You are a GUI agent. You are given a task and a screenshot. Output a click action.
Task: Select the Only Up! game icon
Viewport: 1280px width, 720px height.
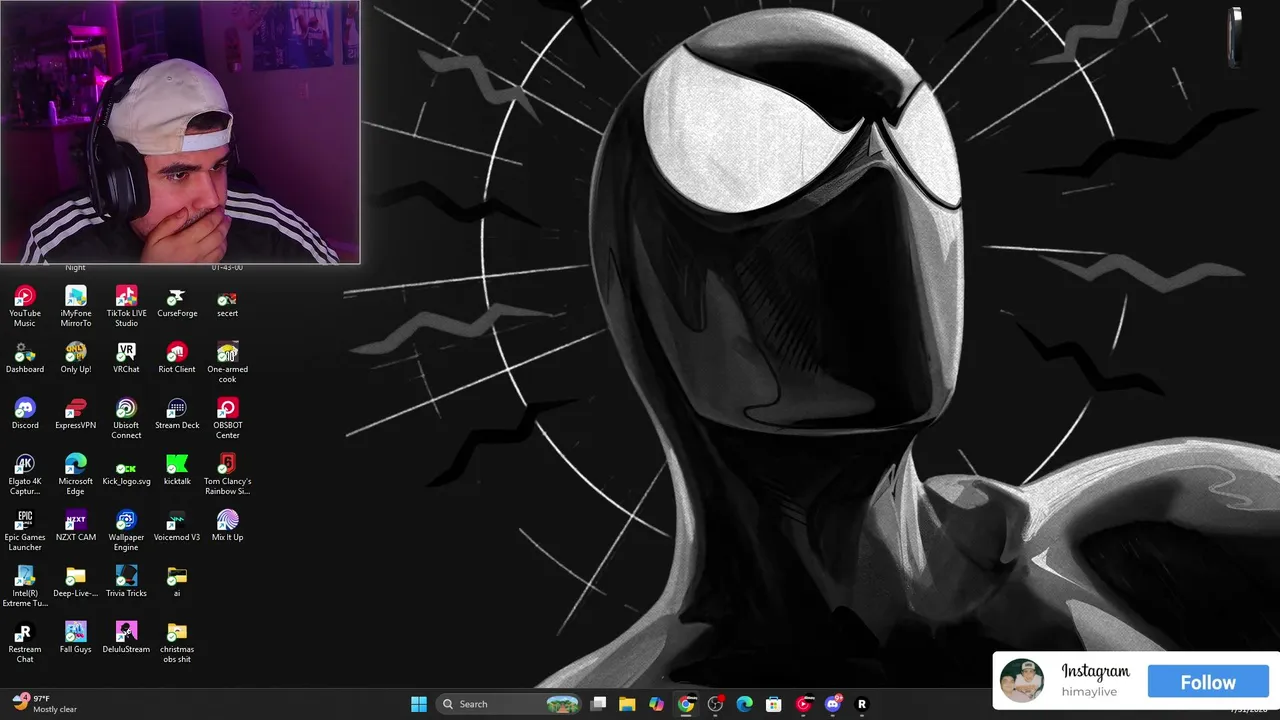pyautogui.click(x=76, y=358)
